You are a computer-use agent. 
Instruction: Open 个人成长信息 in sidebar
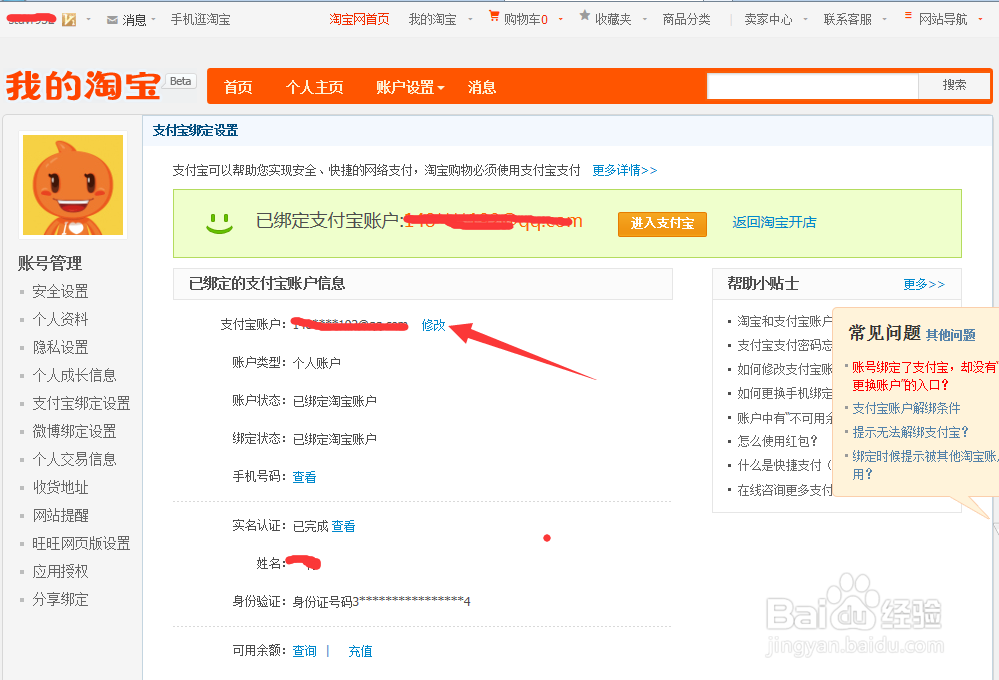75,375
